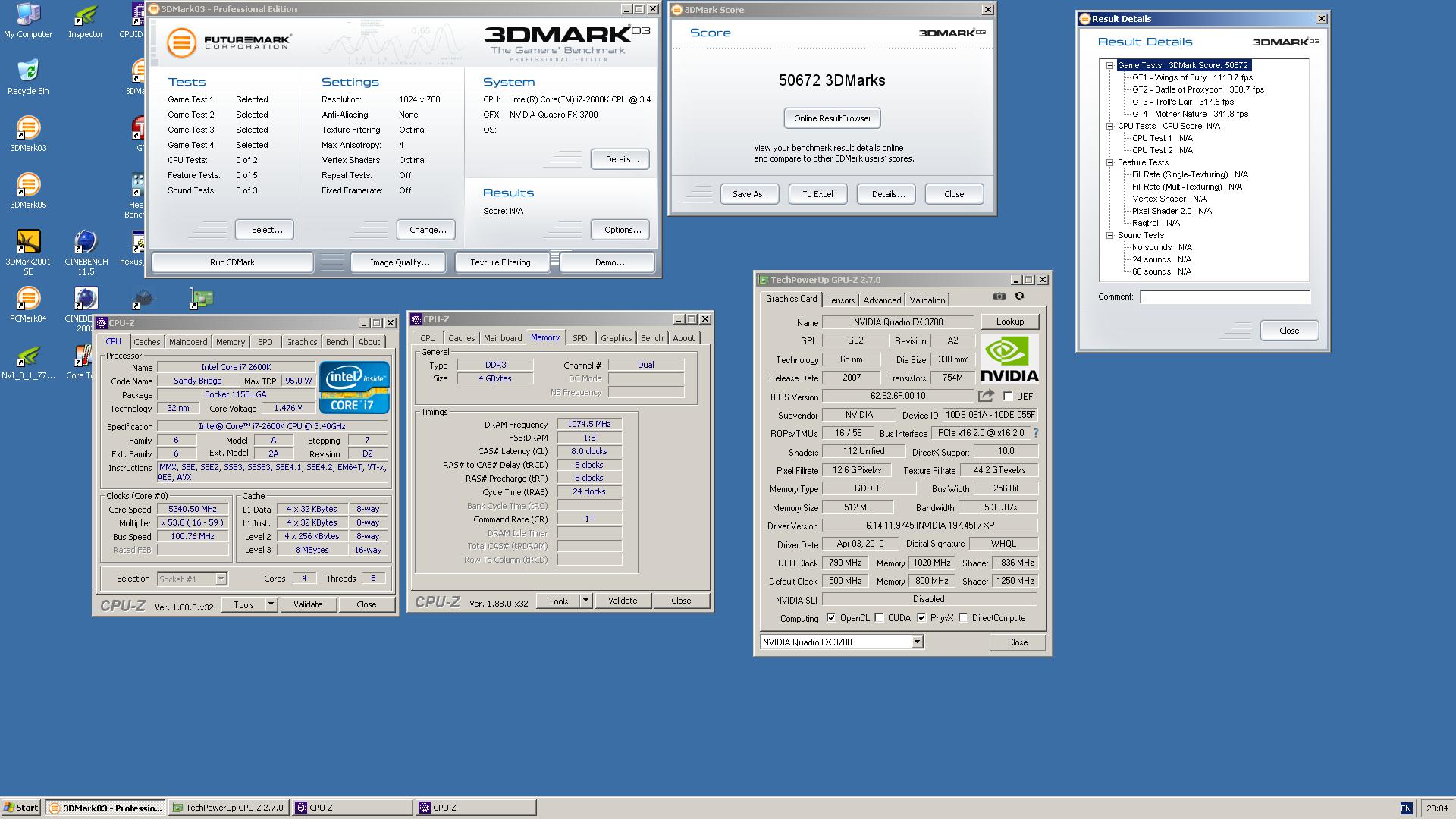
Task: Open Image Quality... in 3DMark03
Action: (x=400, y=262)
